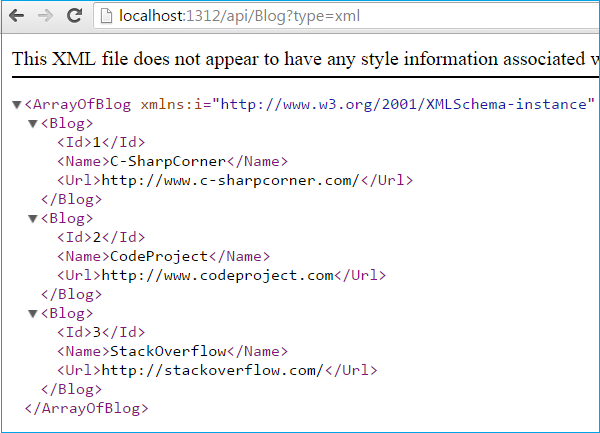Go forward with the browser forward arrow
600x433 pixels.
[46, 16]
